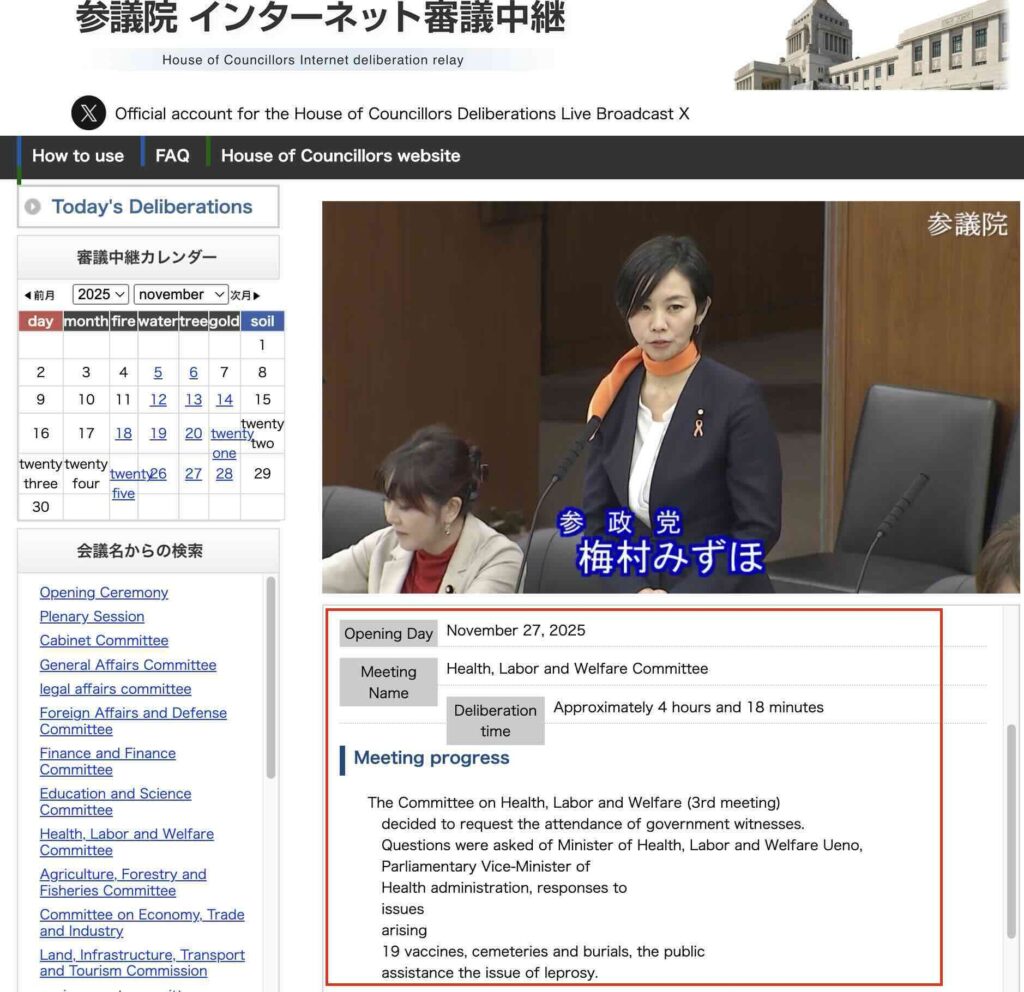Click the National Diet building image
The height and width of the screenshot is (992, 1024).
click(x=871, y=46)
